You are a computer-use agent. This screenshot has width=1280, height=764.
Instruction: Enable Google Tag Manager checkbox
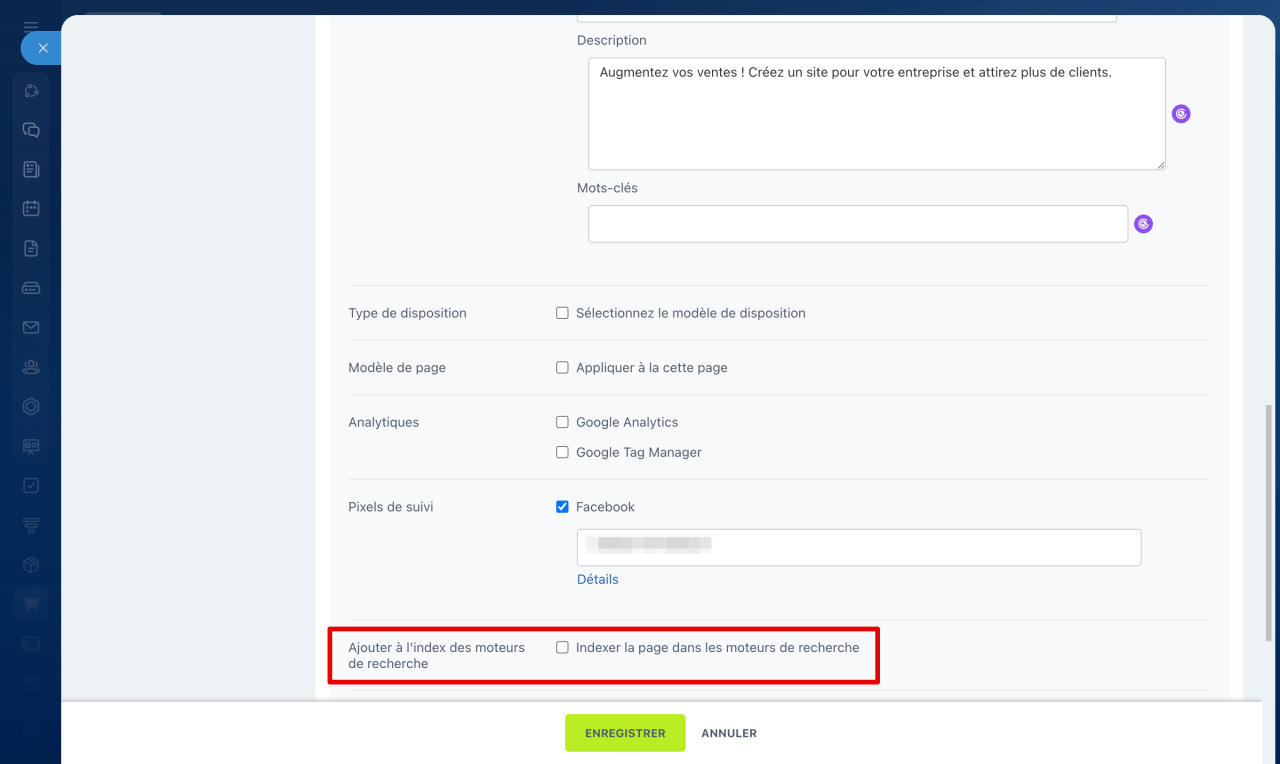(562, 453)
